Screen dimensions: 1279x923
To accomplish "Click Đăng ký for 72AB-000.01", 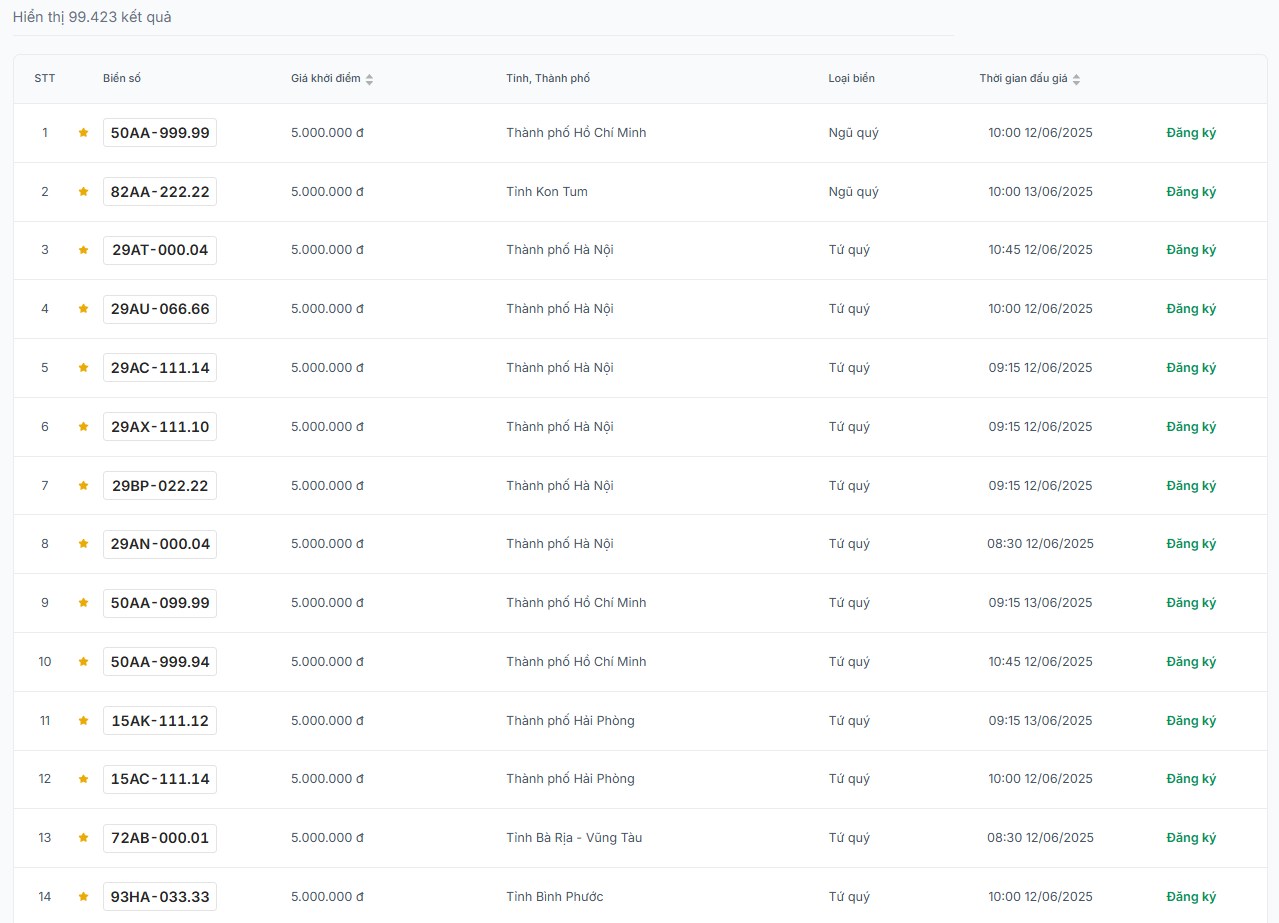I will pos(1191,838).
